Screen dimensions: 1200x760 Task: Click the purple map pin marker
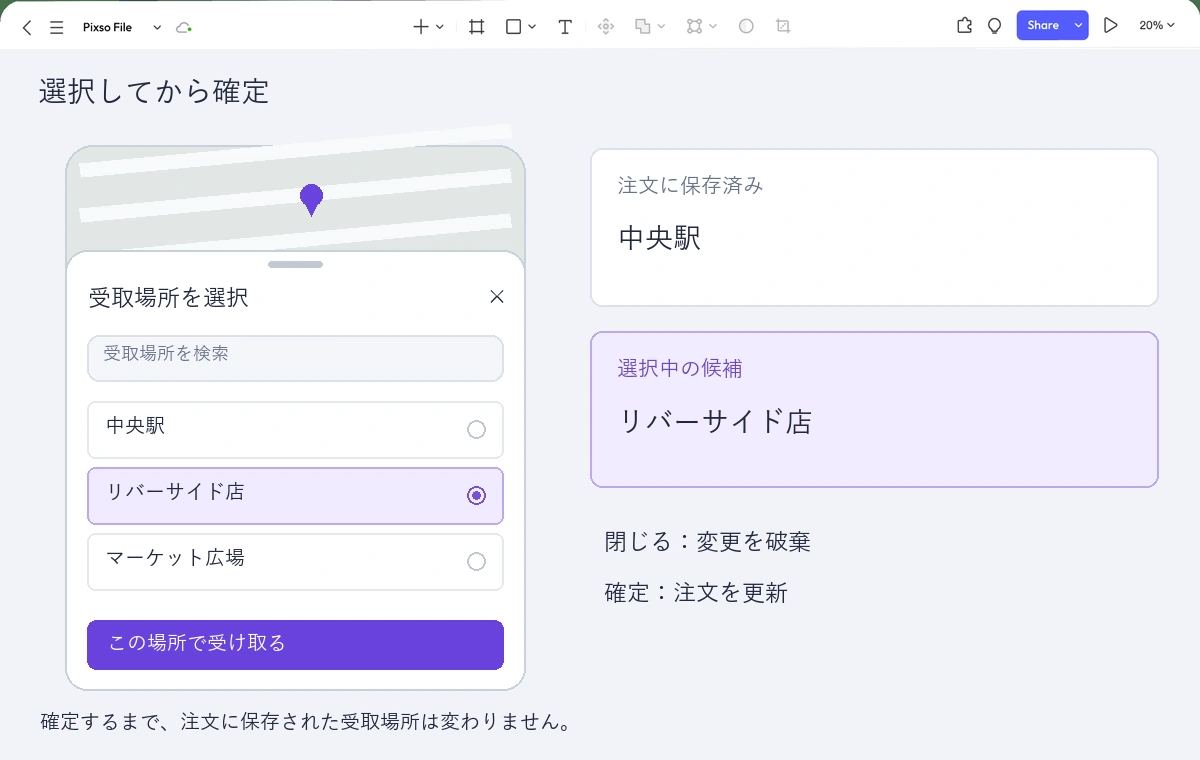point(312,200)
